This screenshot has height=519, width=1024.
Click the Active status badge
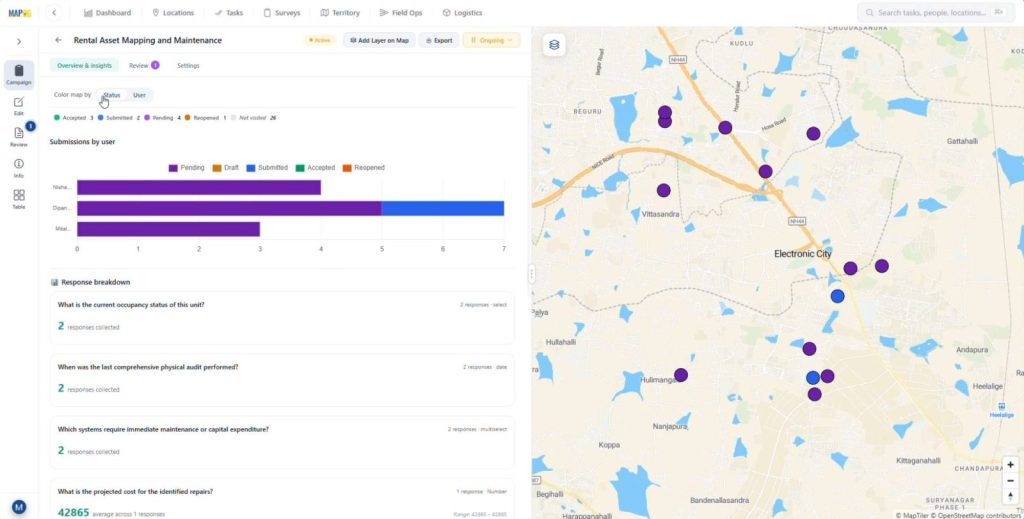pos(320,40)
